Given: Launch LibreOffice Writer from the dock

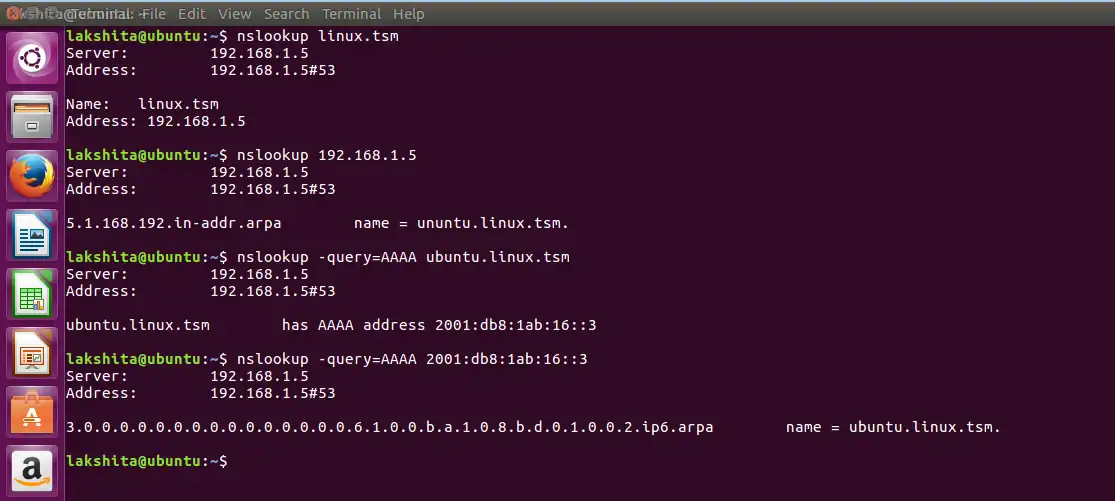Looking at the screenshot, I should pos(33,237).
